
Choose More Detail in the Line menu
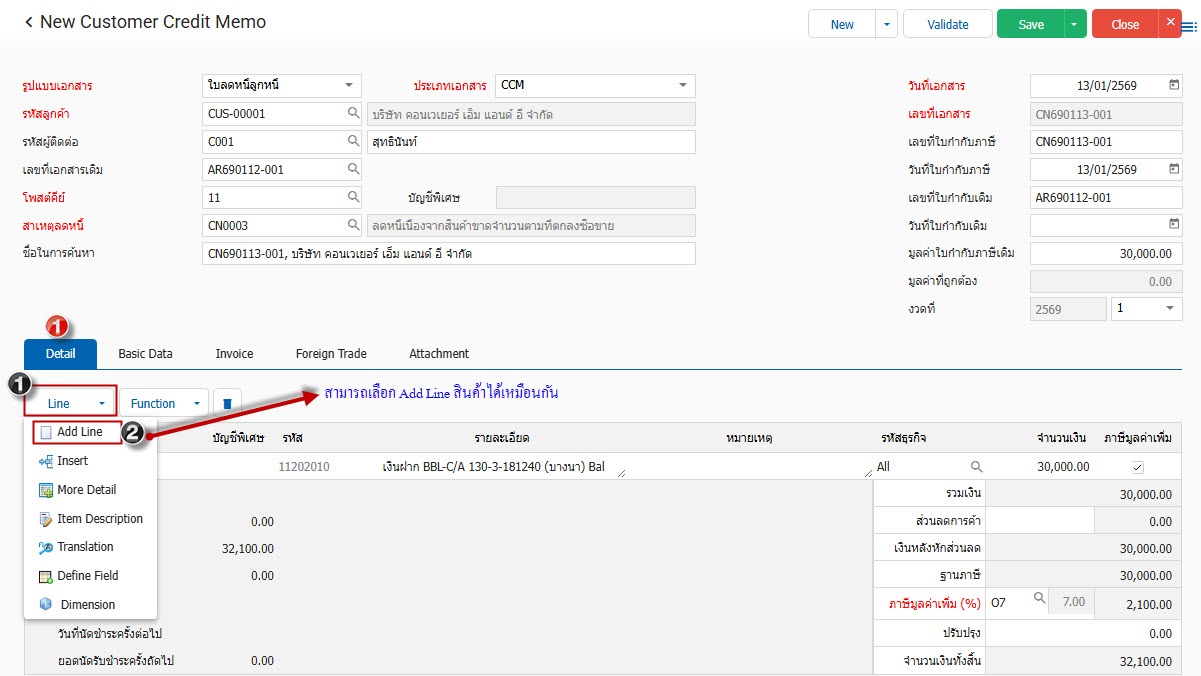point(86,490)
